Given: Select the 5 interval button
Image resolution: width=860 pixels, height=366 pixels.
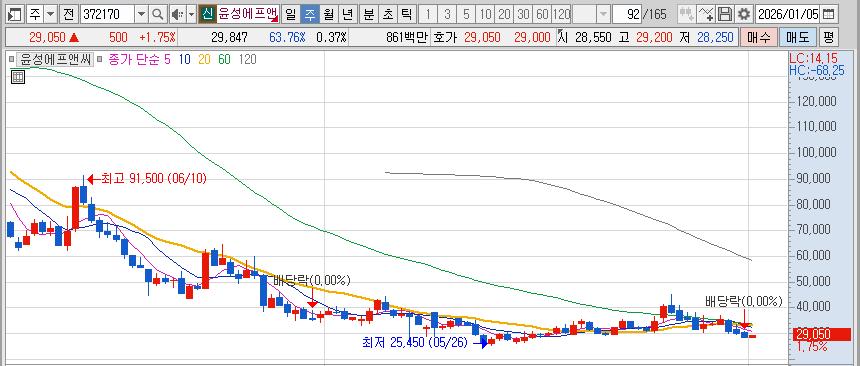Looking at the screenshot, I should (466, 14).
